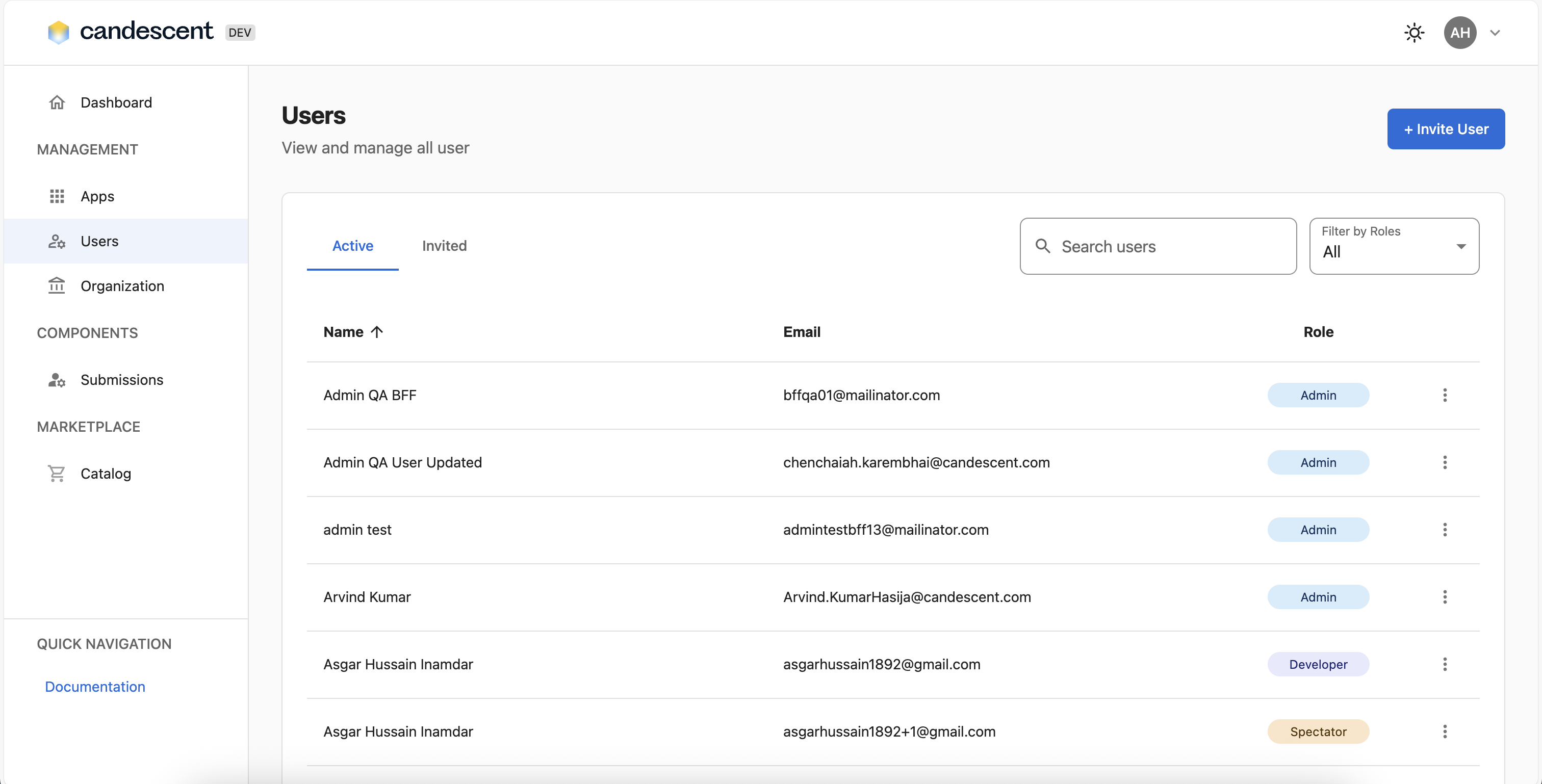Open Filter by Roles dropdown

click(1394, 246)
